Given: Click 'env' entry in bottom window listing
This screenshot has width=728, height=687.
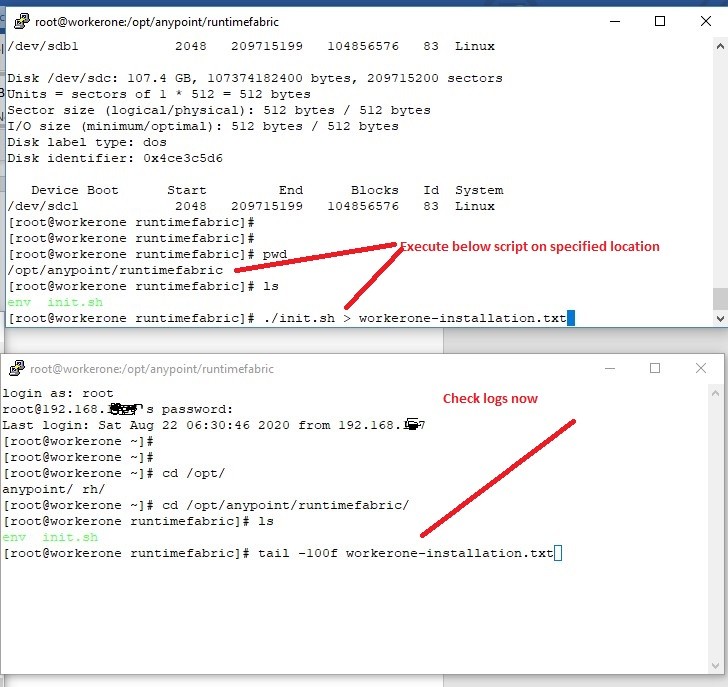Looking at the screenshot, I should 14,537.
